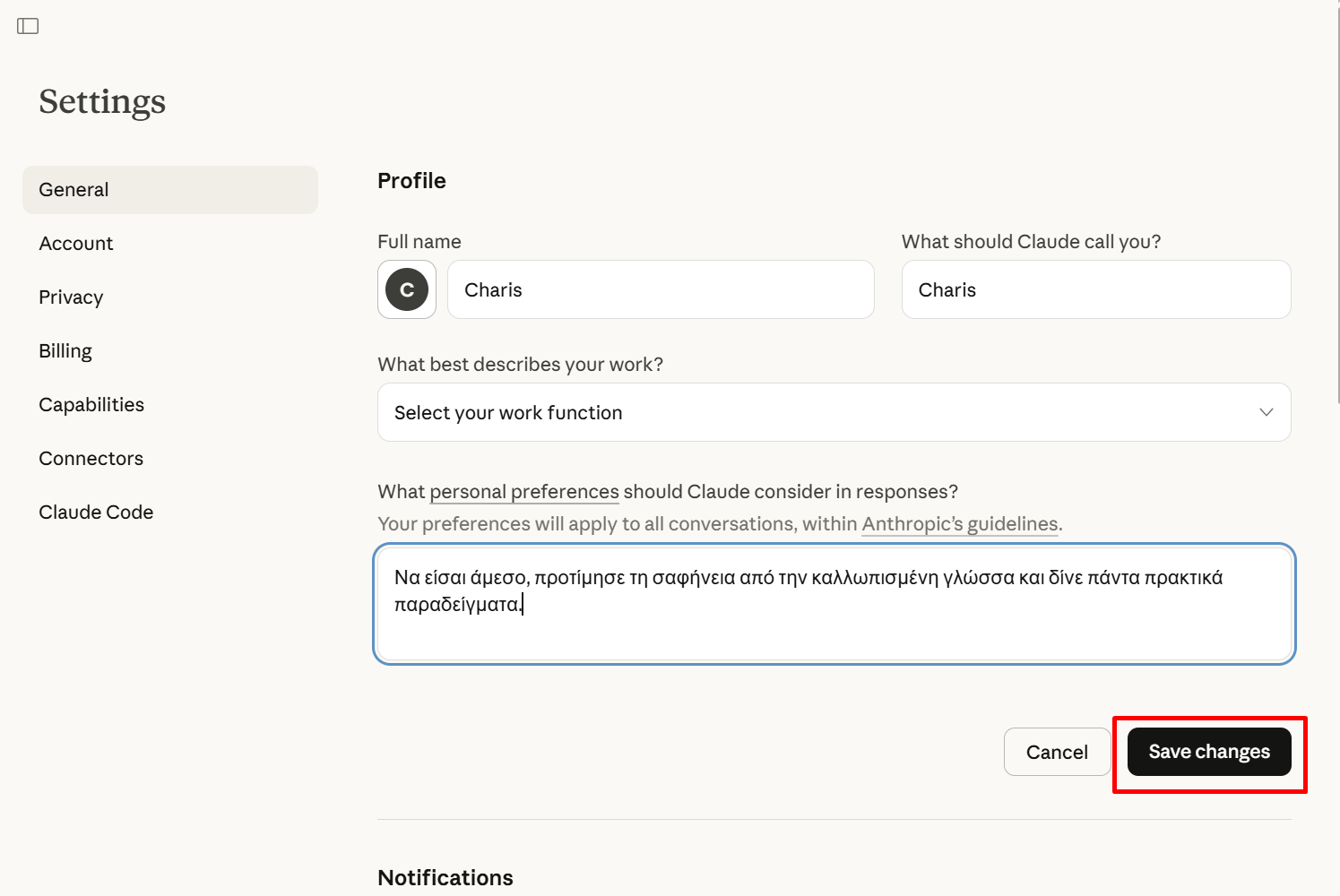1340x896 pixels.
Task: Select Capabilities in sidebar
Action: pyautogui.click(x=91, y=405)
